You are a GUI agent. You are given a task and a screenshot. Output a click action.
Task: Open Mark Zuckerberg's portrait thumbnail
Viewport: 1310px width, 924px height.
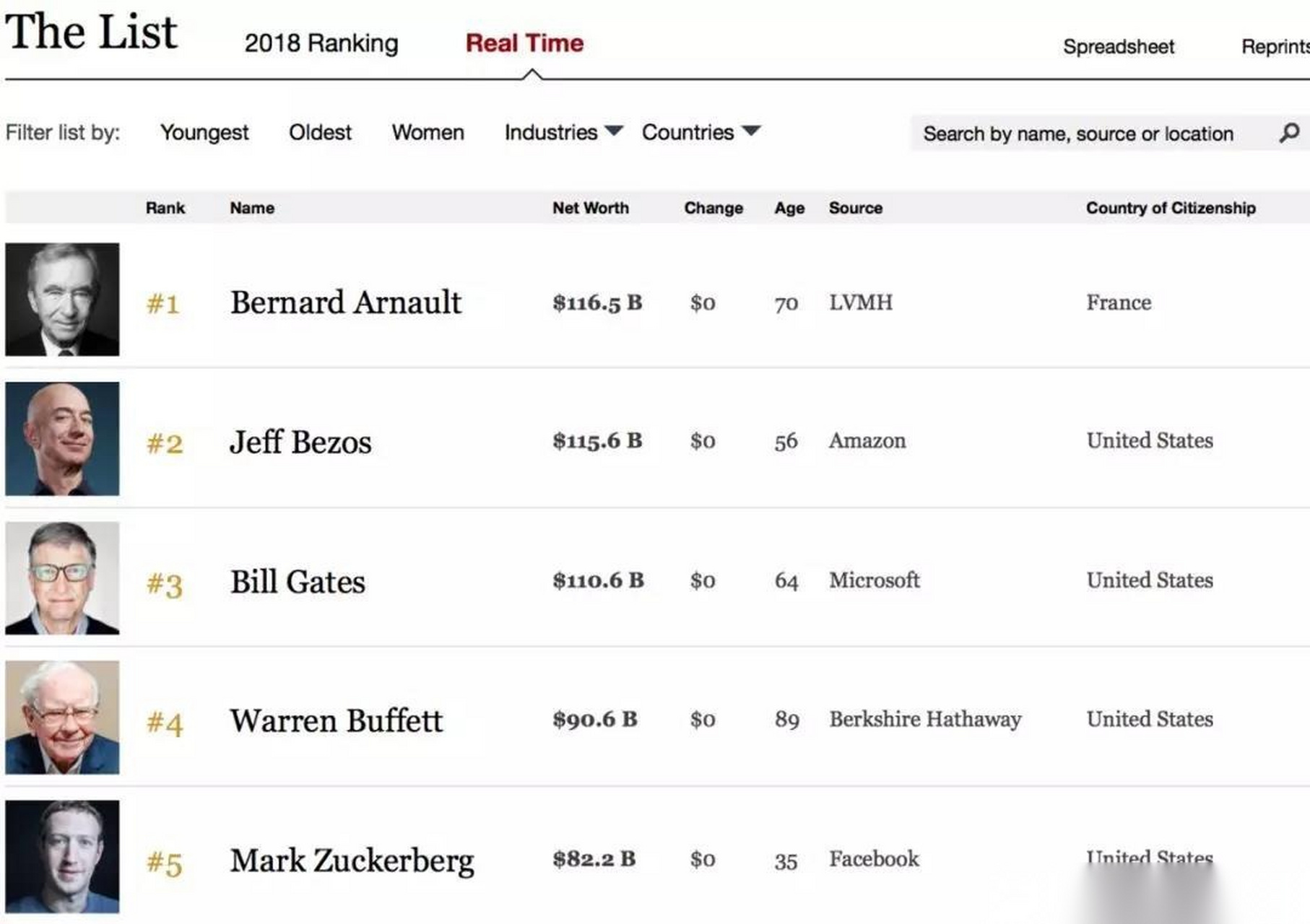tap(62, 857)
